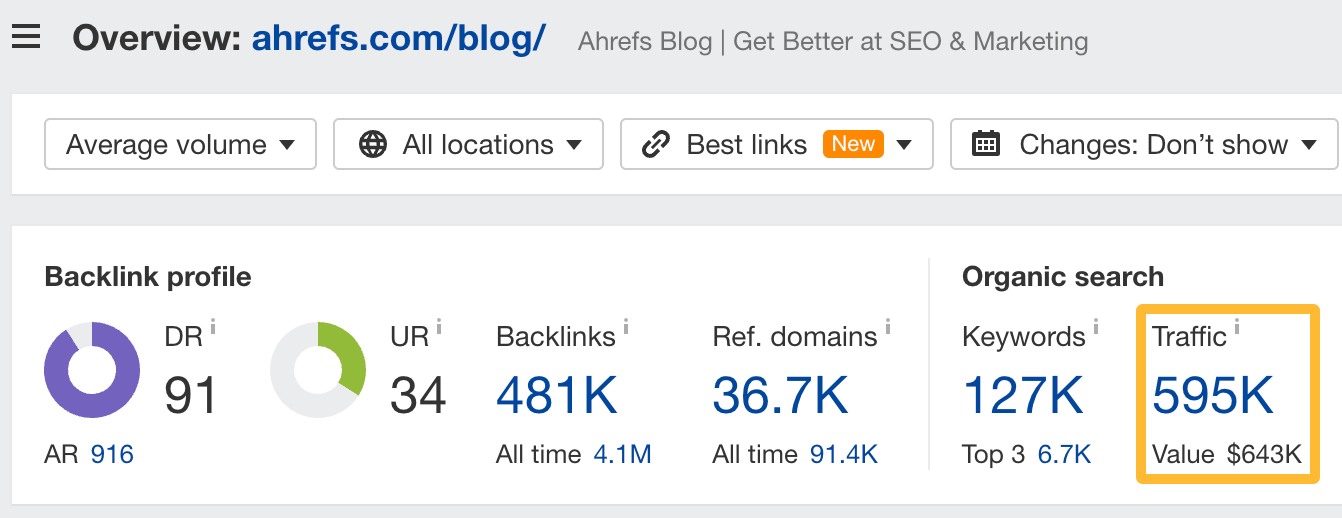Screen dimensions: 1342x518
Task: Click info icon next to Backlinks
Action: pyautogui.click(x=626, y=326)
